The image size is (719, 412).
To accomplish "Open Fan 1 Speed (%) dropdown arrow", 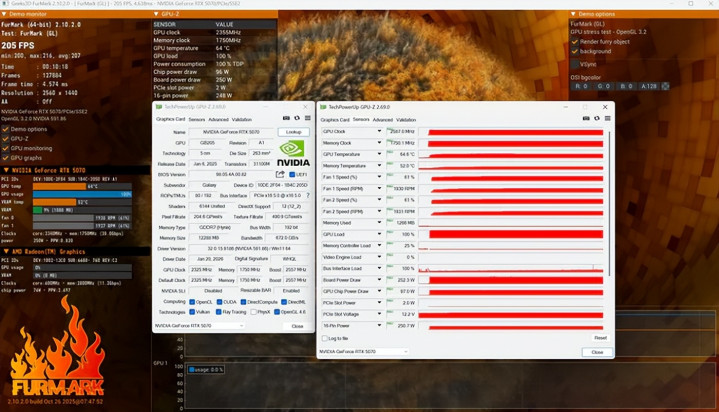I will (379, 177).
